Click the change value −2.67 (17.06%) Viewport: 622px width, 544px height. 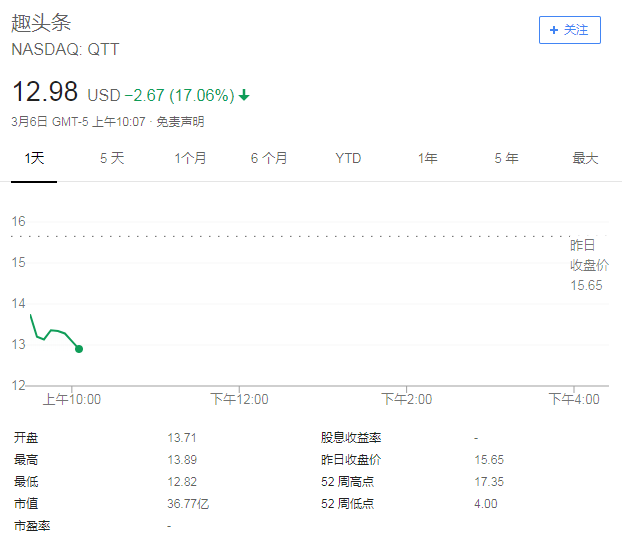pos(180,96)
